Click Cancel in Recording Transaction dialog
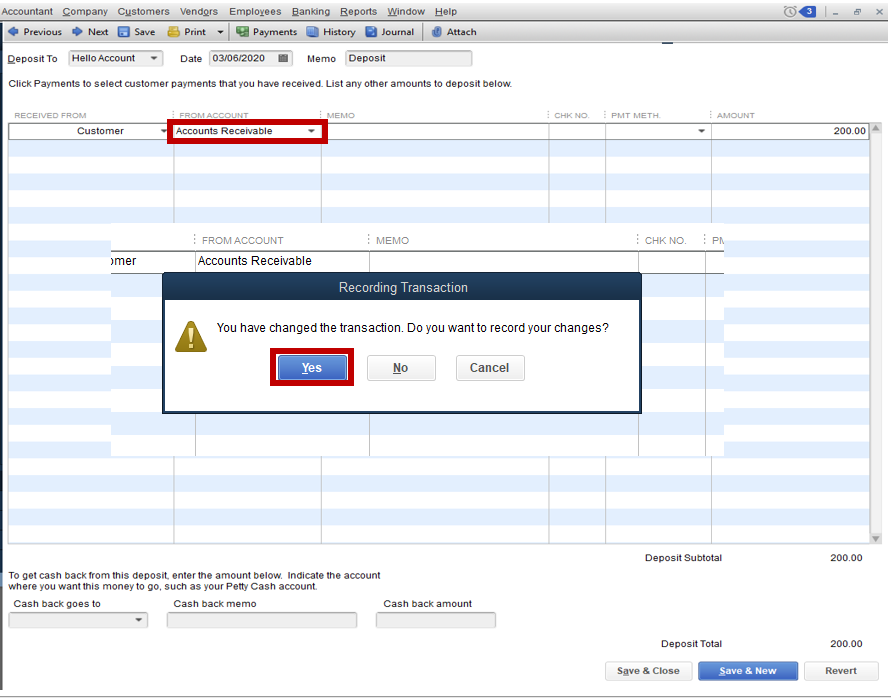This screenshot has width=891, height=698. 490,368
